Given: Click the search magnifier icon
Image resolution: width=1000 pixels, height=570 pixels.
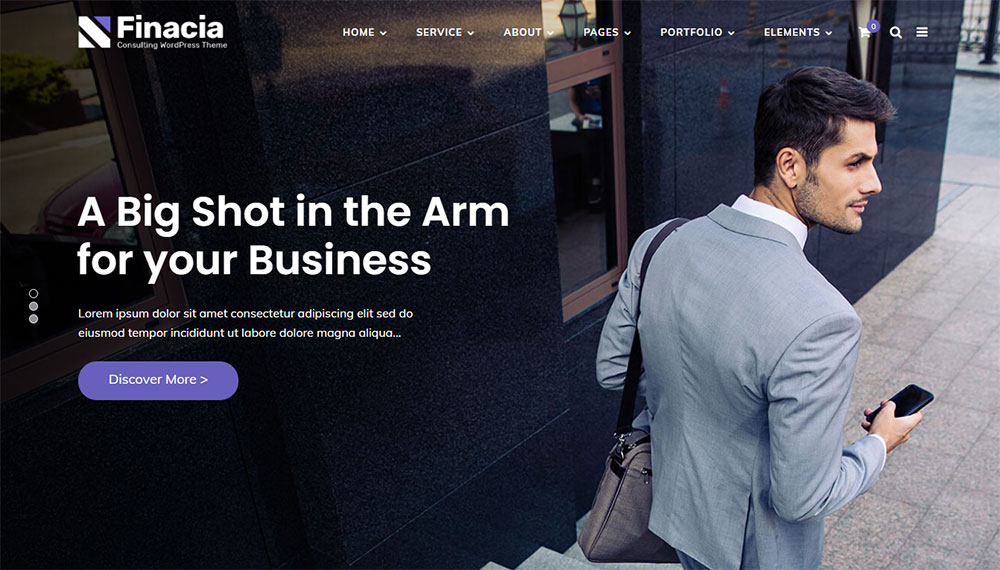Looking at the screenshot, I should [x=895, y=33].
